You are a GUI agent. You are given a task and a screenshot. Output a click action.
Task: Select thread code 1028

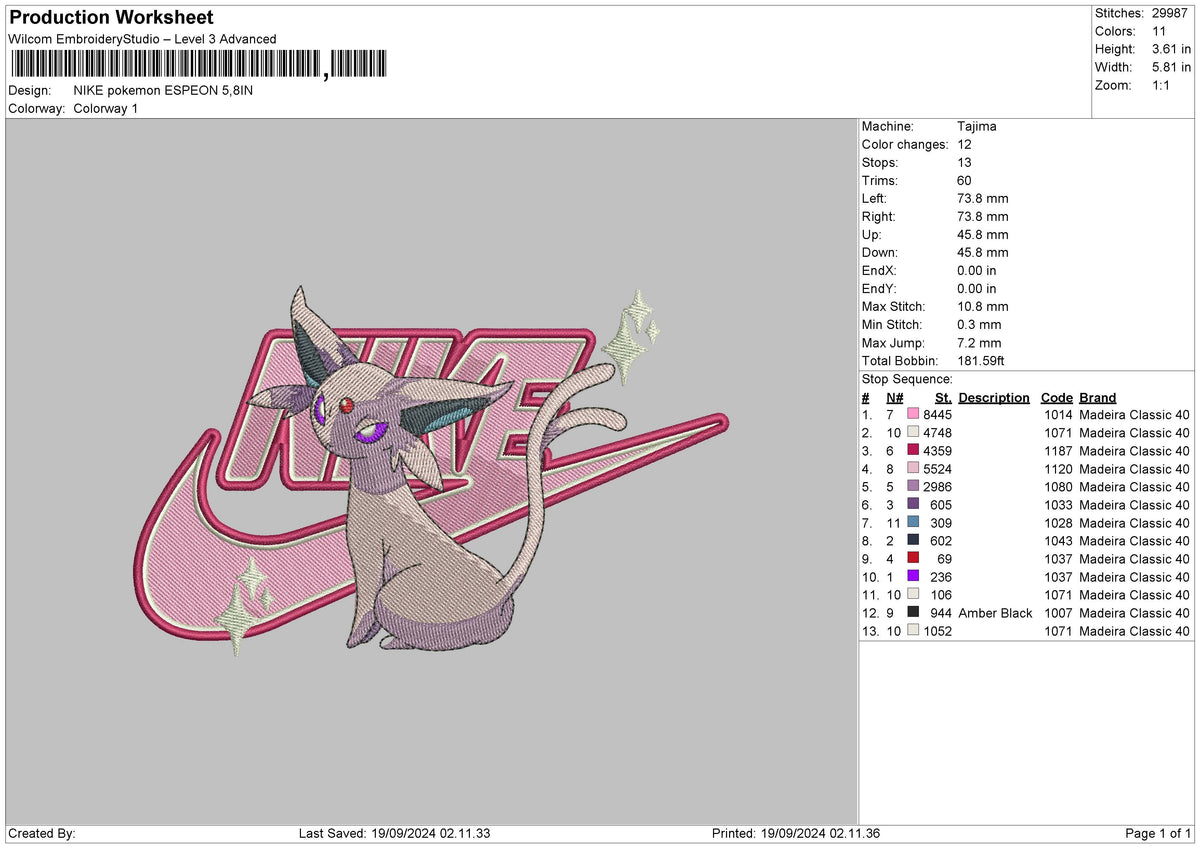(1058, 522)
